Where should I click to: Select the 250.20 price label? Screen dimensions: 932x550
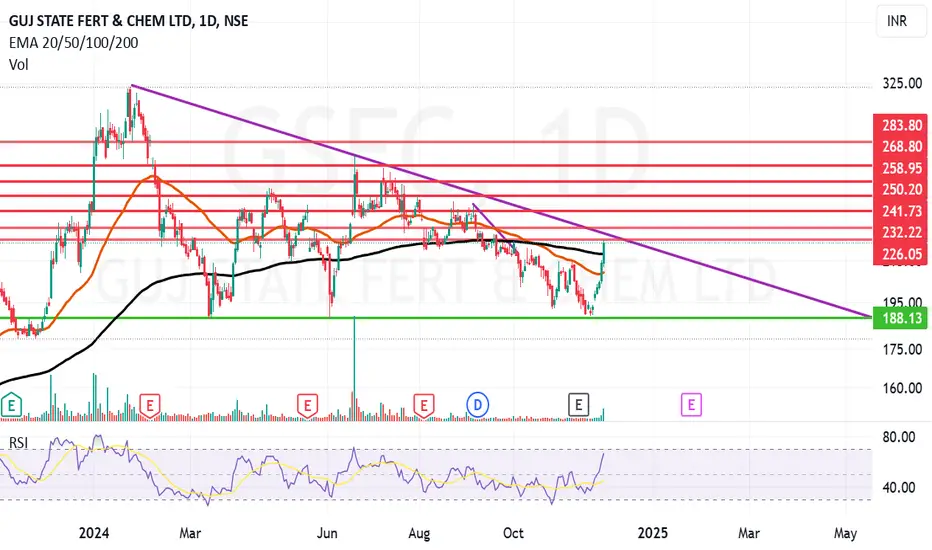click(x=901, y=190)
